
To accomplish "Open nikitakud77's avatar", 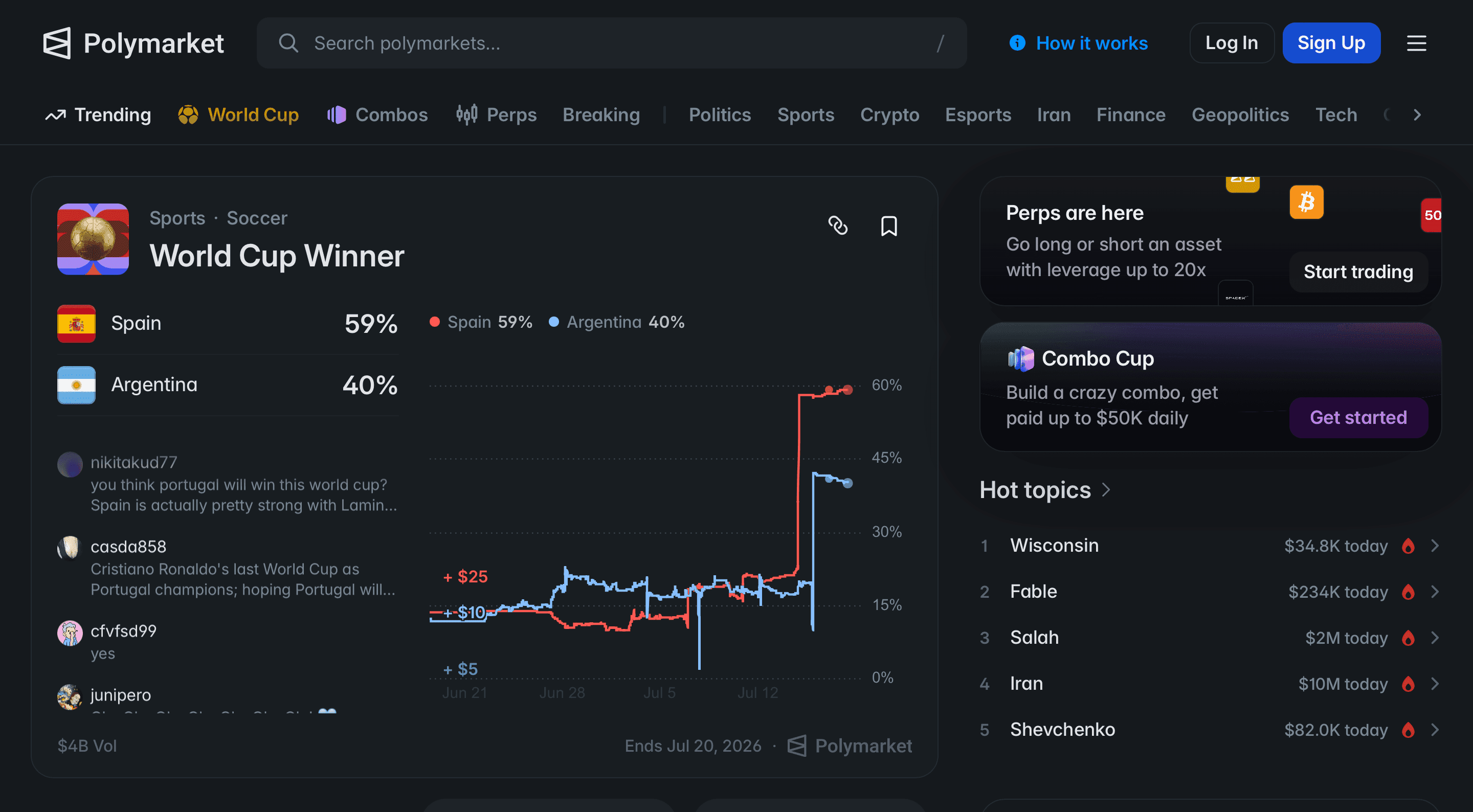I will point(70,464).
